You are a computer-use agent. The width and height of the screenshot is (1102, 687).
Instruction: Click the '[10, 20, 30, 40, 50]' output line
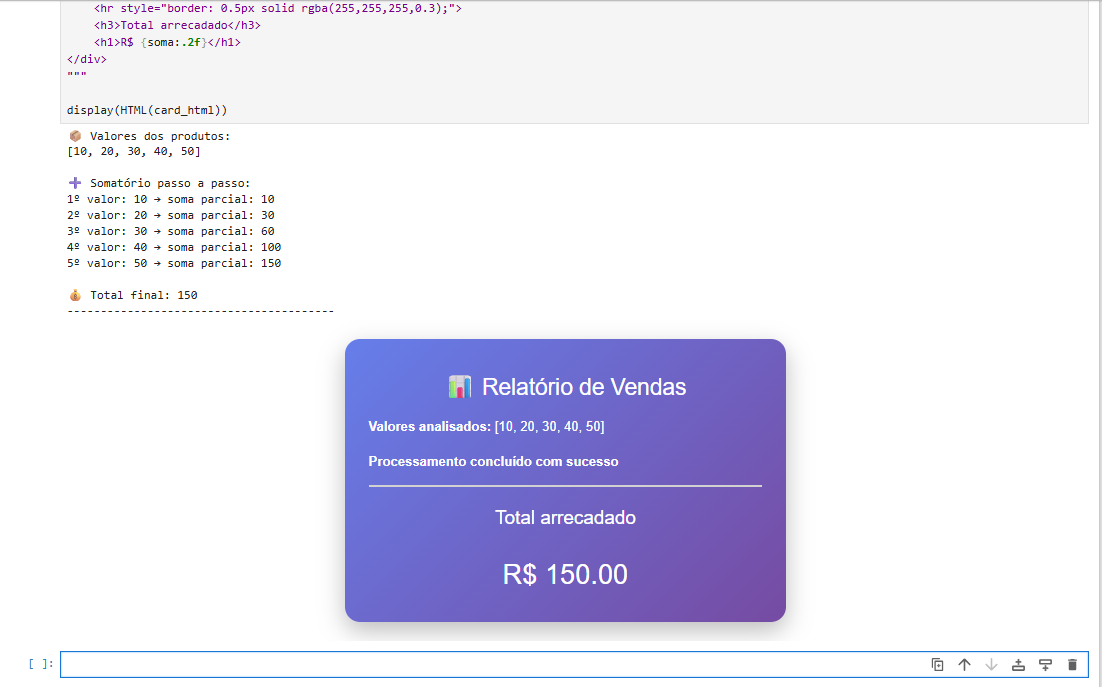134,152
